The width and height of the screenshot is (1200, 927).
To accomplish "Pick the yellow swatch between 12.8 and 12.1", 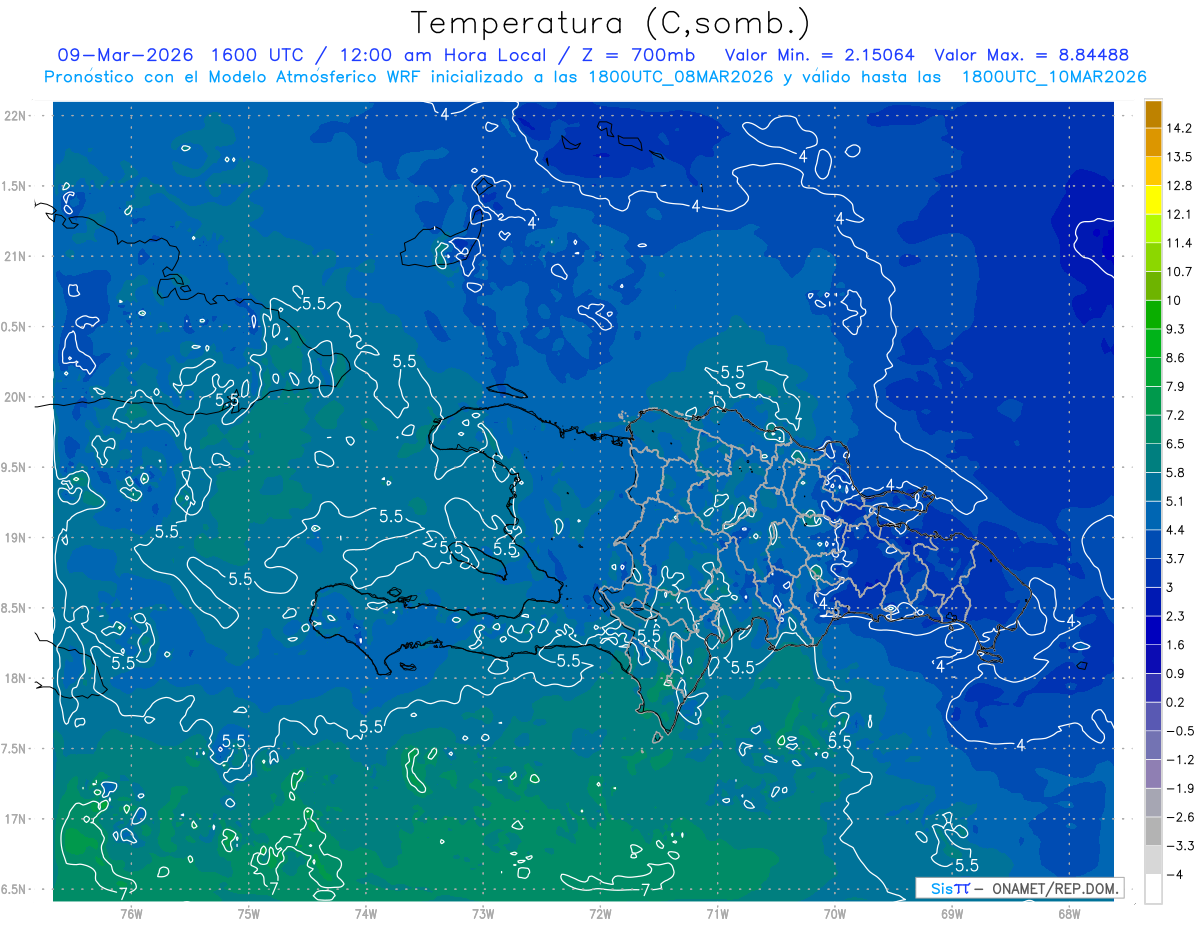I will tap(1153, 200).
